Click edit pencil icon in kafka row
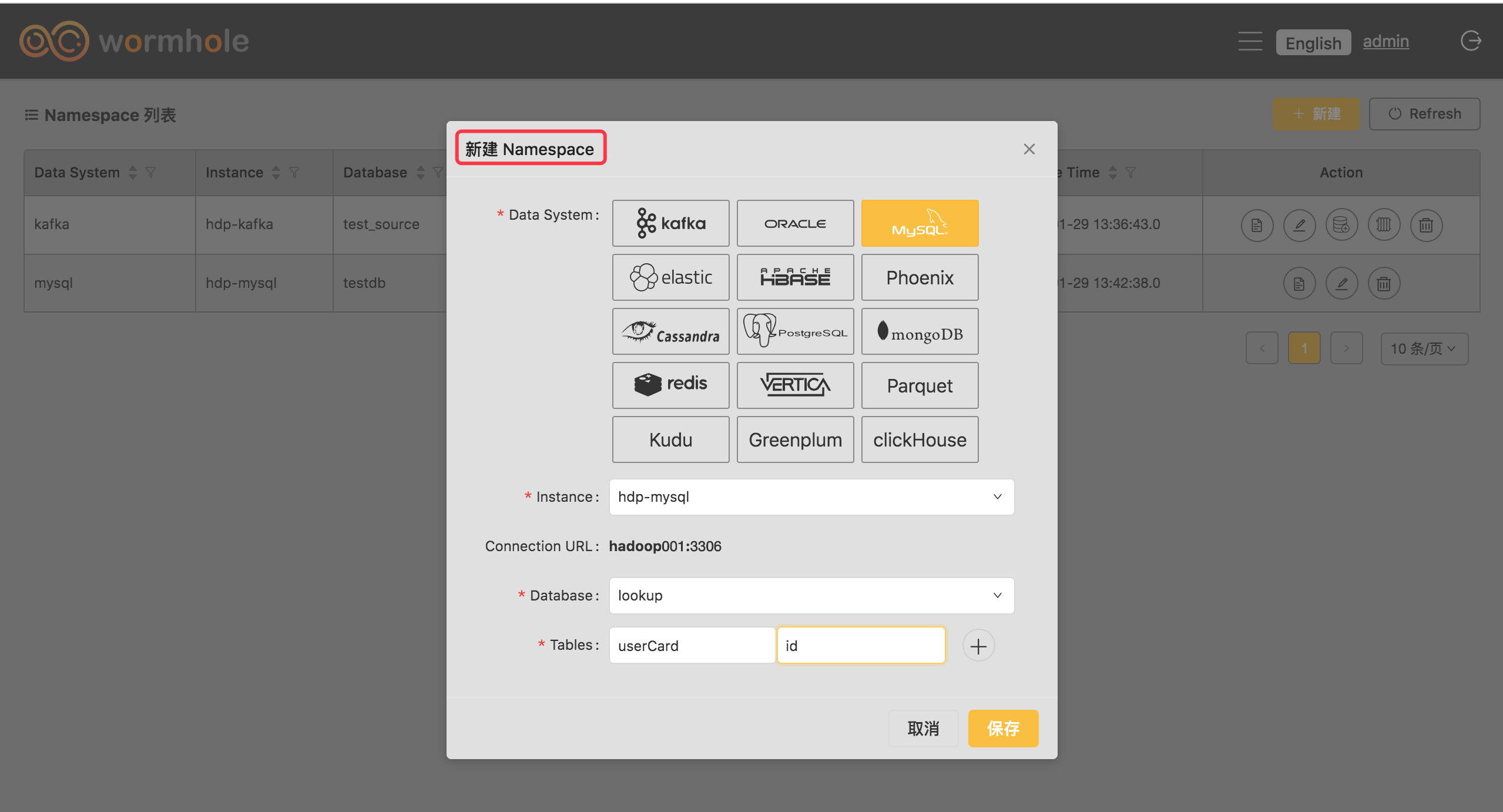 1299,225
